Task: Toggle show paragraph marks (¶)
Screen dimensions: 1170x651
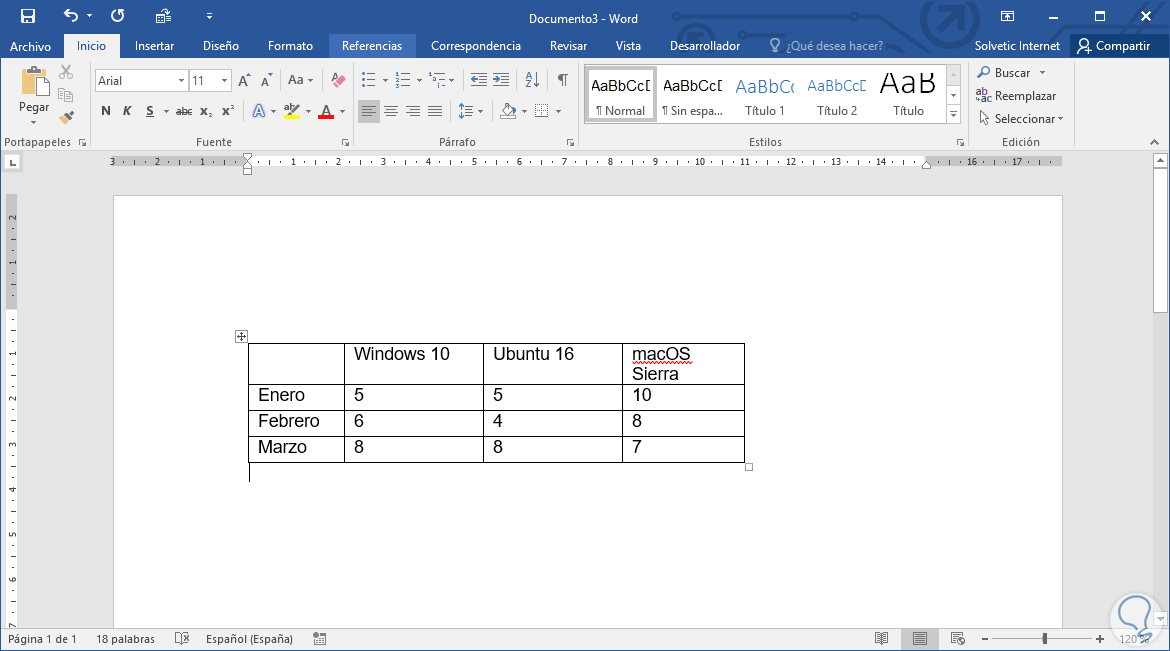Action: click(563, 80)
